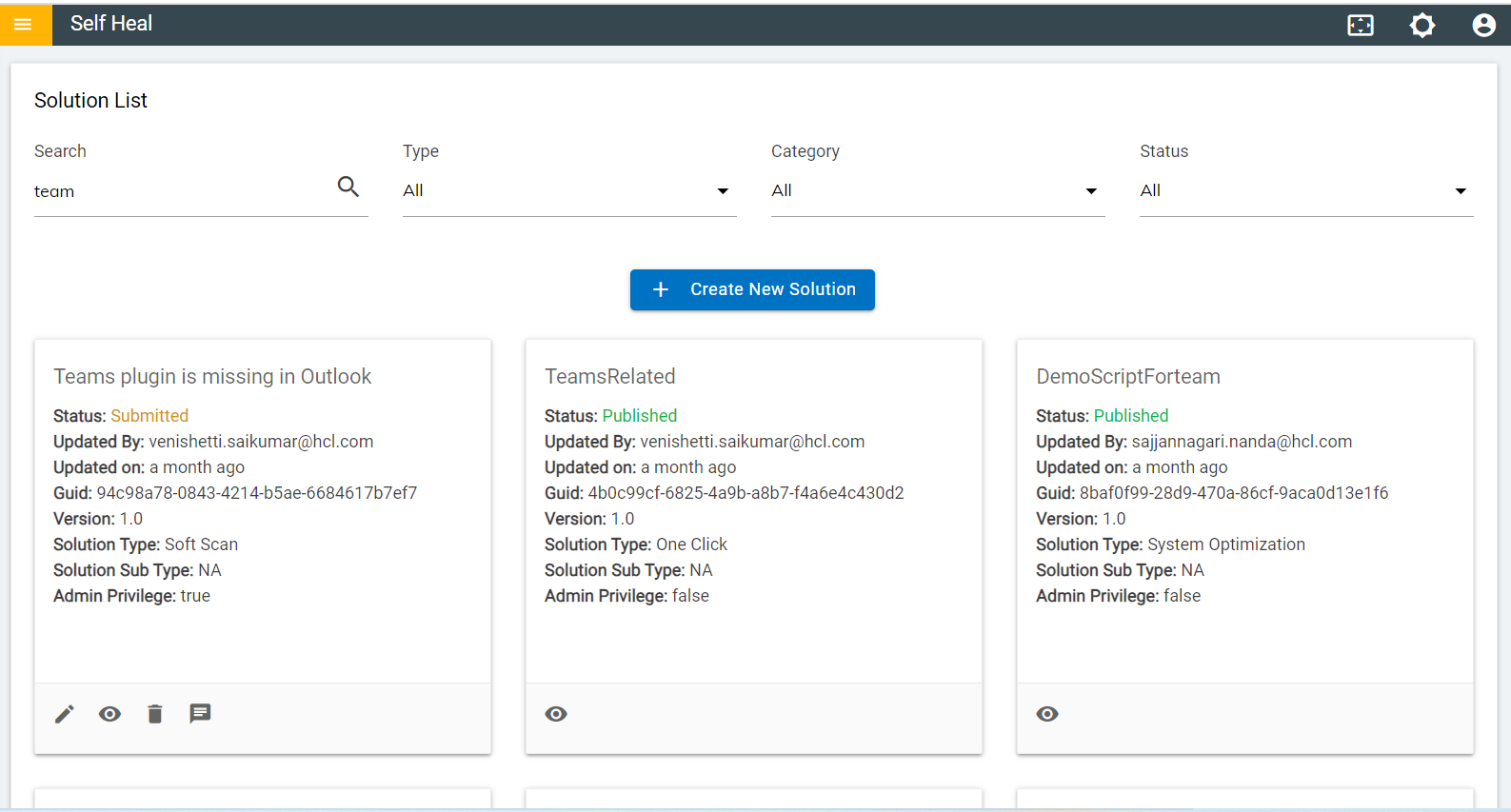Open the TeamsRelated card title
This screenshot has width=1511, height=812.
pos(610,377)
